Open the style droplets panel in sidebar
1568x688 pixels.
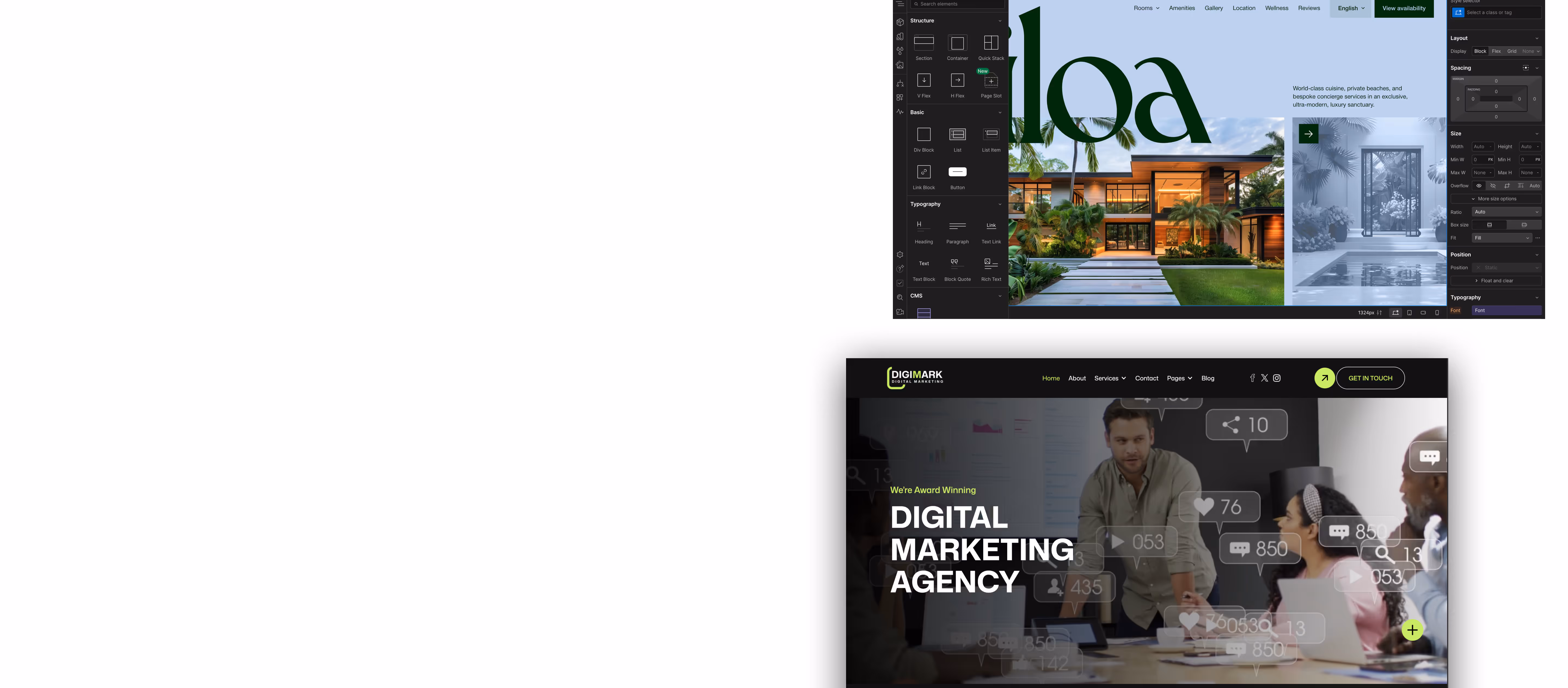pyautogui.click(x=900, y=51)
